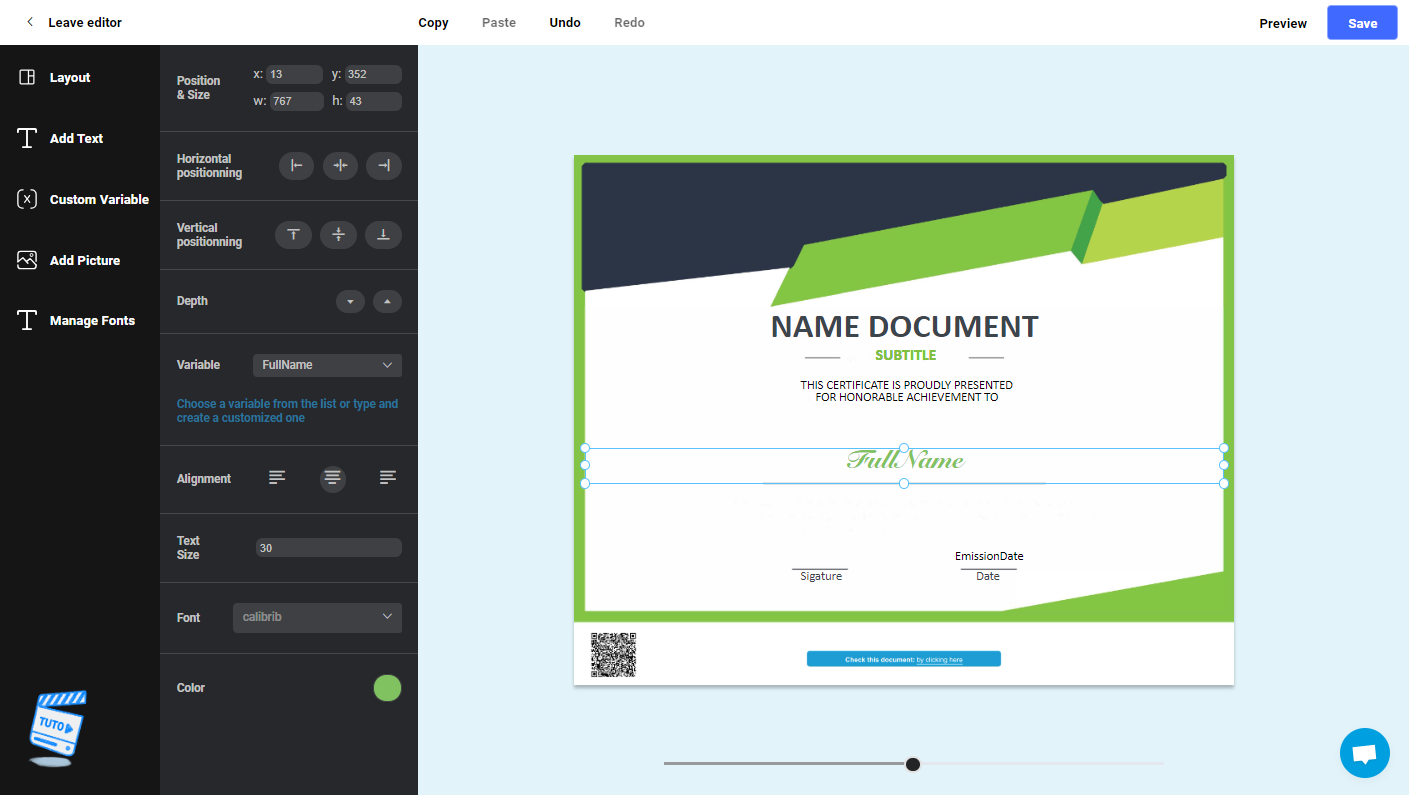Click the Text Size input field
This screenshot has width=1409, height=795.
(x=328, y=548)
